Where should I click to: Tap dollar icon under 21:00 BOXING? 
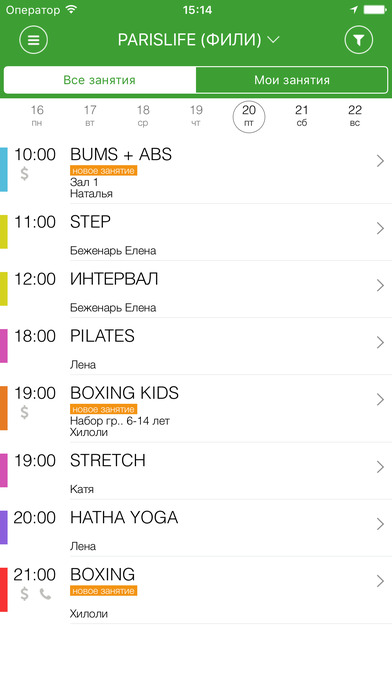(x=24, y=594)
